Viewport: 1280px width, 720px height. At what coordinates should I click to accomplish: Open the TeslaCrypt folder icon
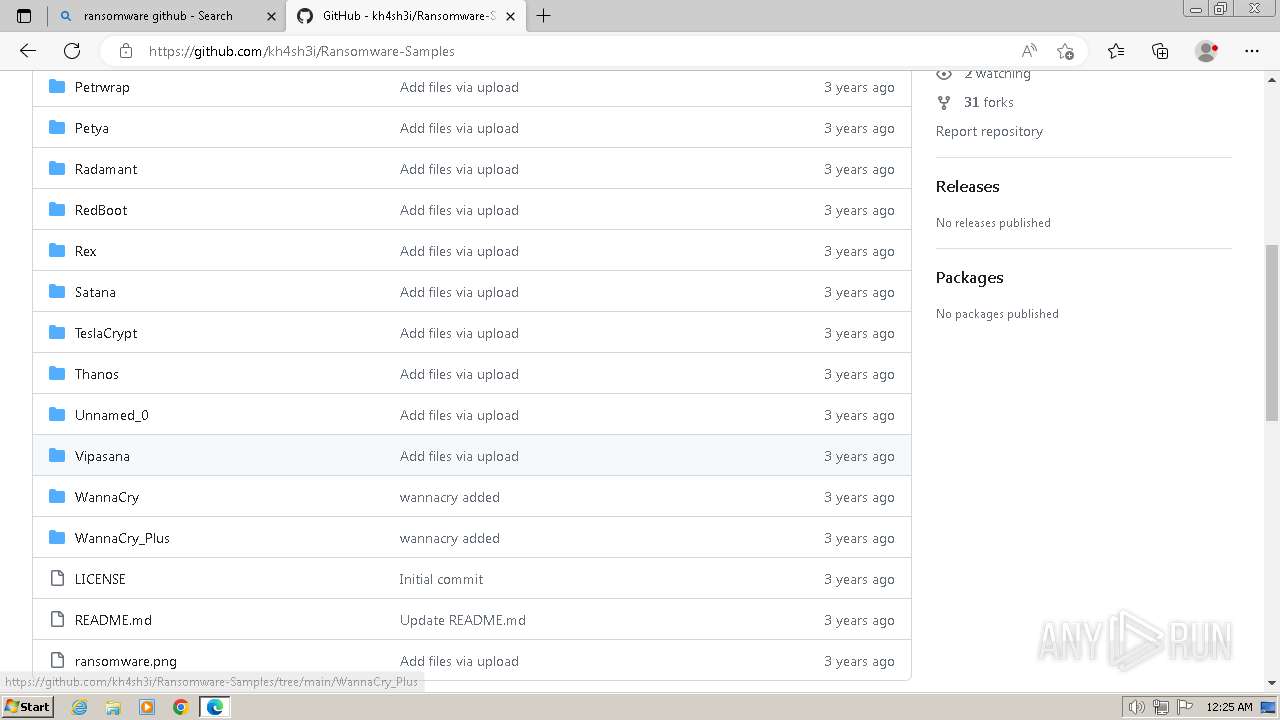pos(57,333)
